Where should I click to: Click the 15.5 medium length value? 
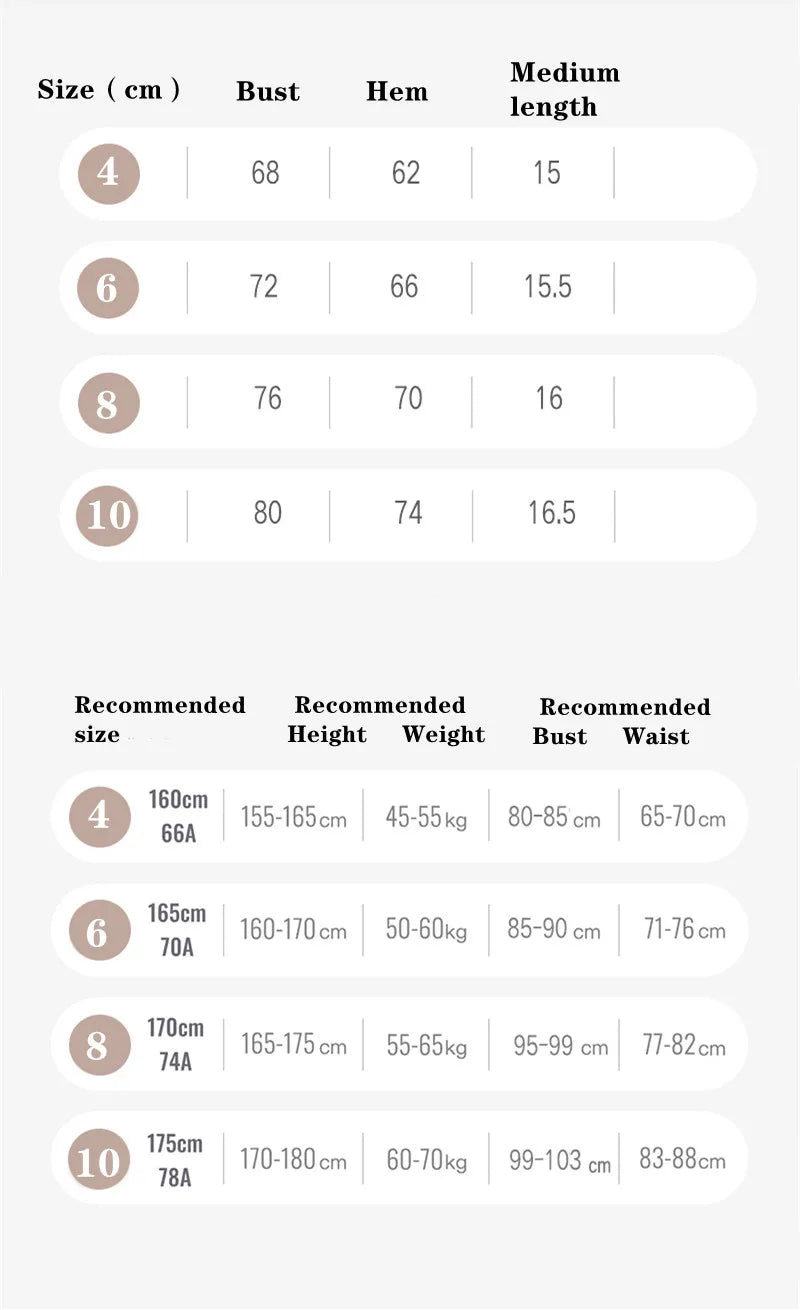click(x=548, y=288)
